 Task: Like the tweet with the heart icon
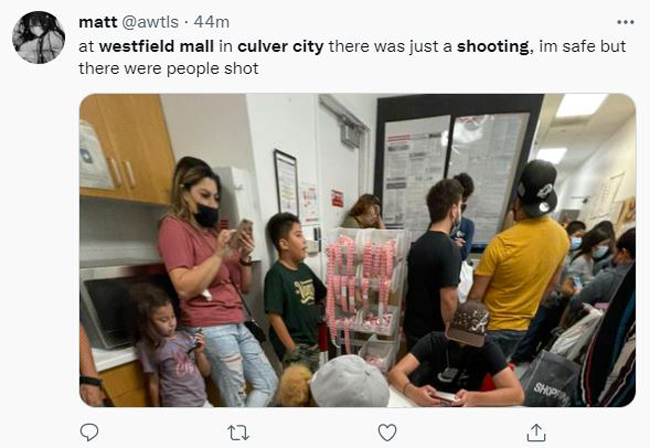click(x=387, y=432)
